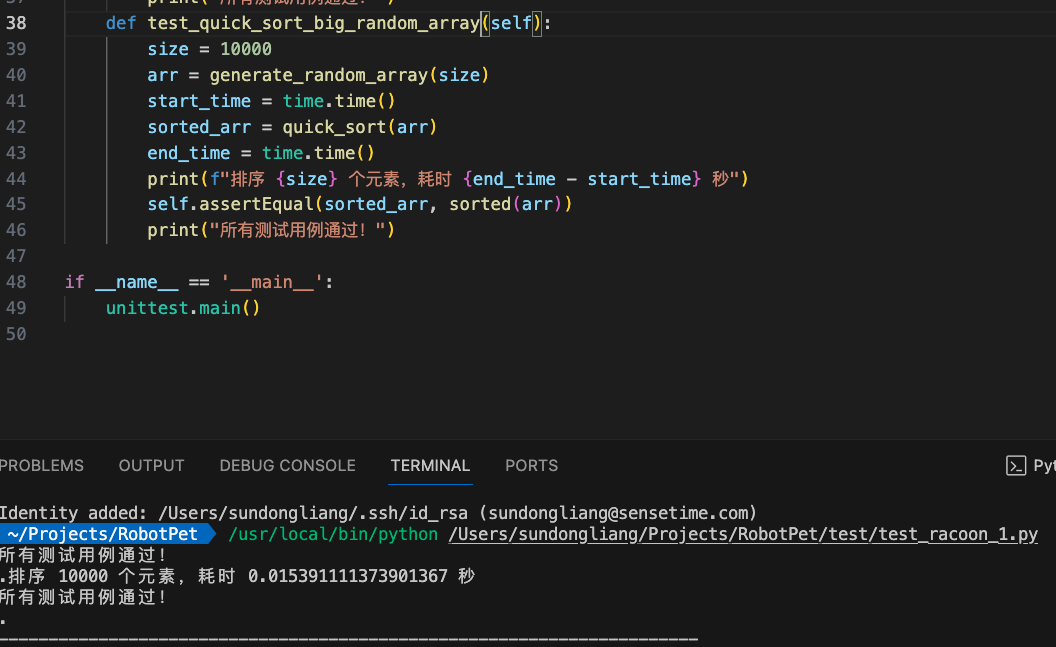The width and height of the screenshot is (1056, 647).
Task: Switch to the PROBLEMS panel tab
Action: [42, 466]
